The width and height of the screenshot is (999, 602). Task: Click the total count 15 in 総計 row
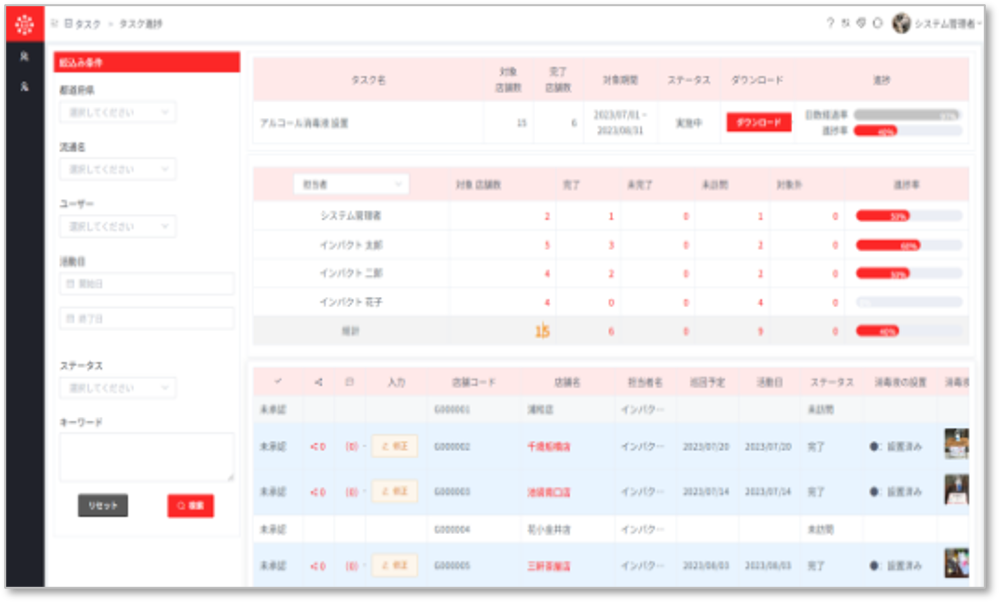[x=542, y=331]
